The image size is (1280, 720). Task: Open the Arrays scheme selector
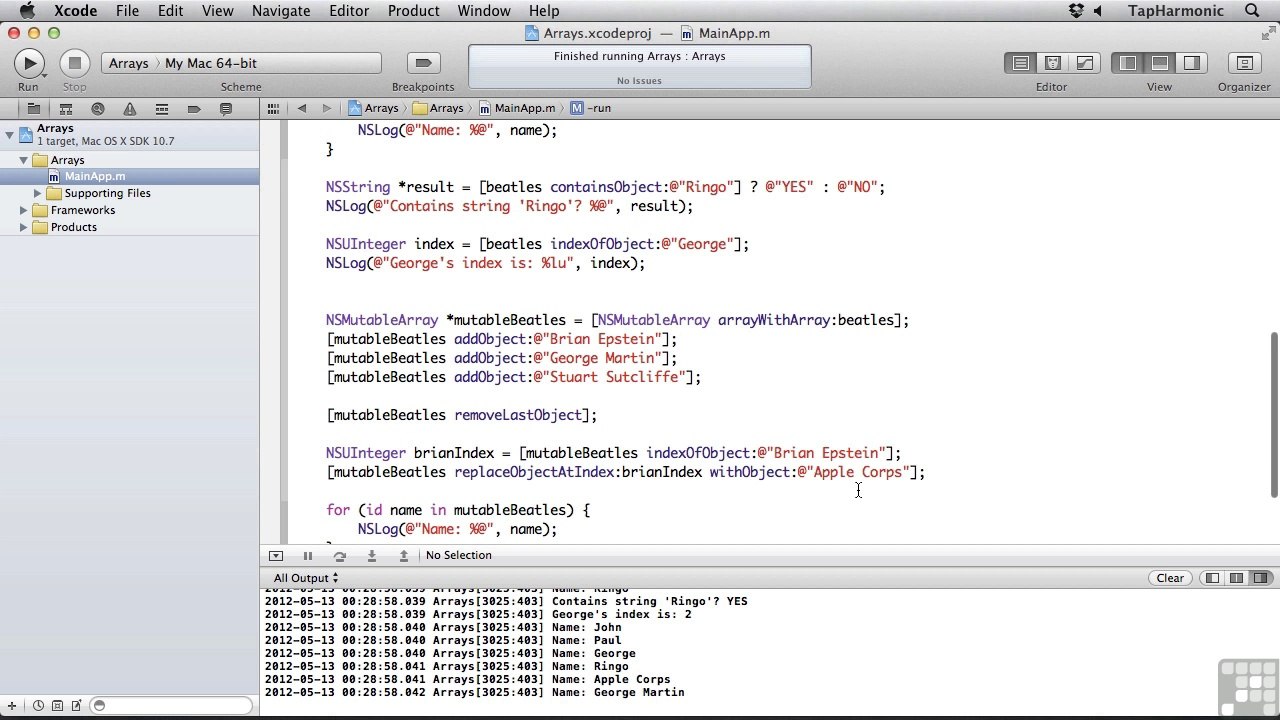click(129, 63)
